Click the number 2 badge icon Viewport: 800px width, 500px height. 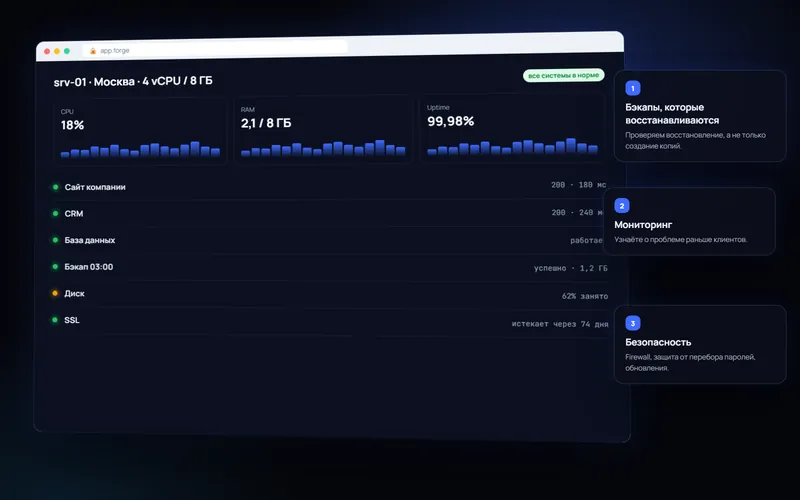[621, 206]
